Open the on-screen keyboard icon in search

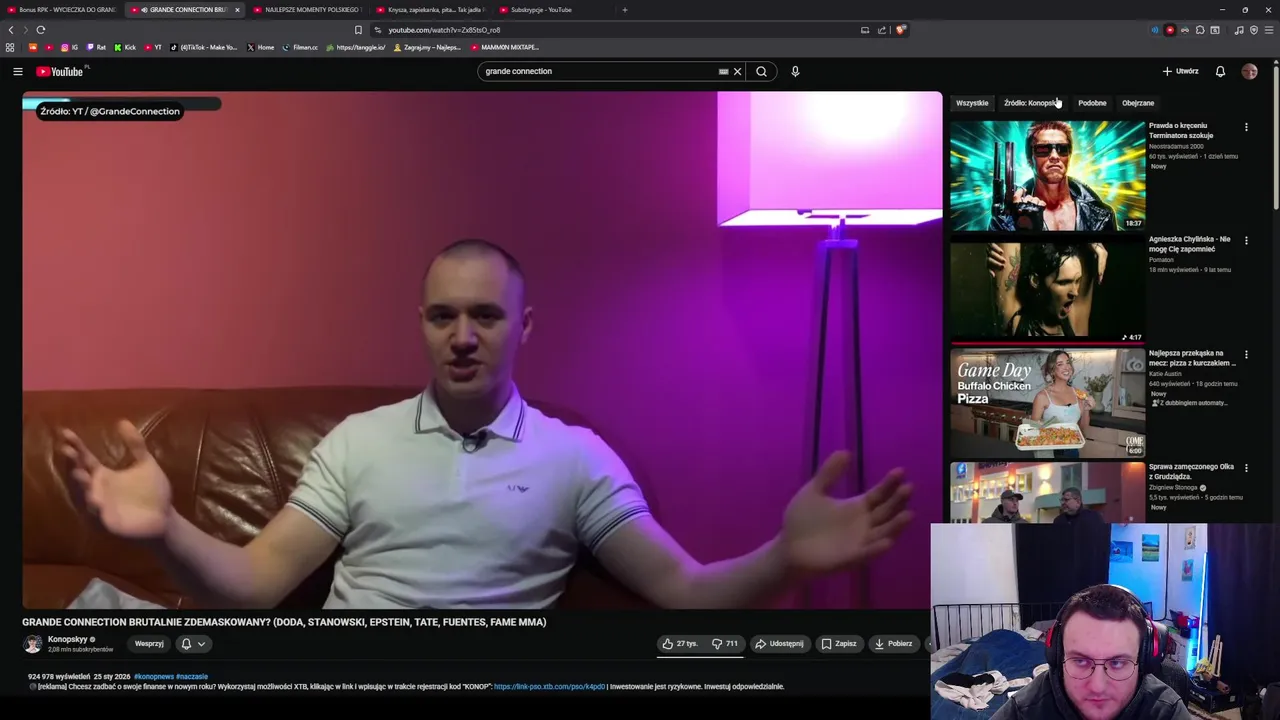723,71
